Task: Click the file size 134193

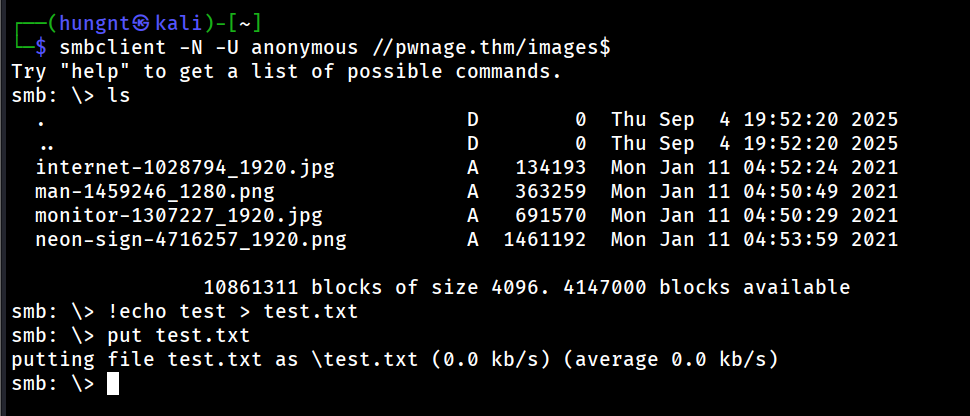Action: pos(551,167)
